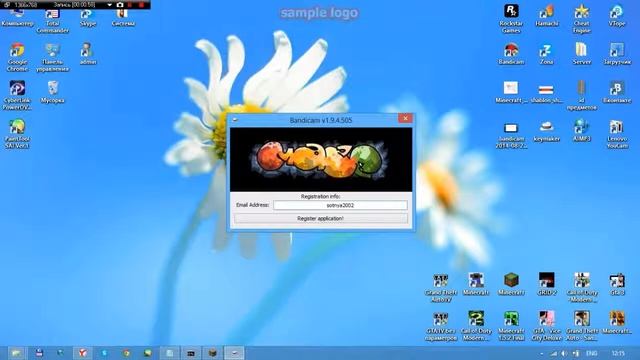Open Total Commander desktop shortcut
The width and height of the screenshot is (640, 360).
click(x=52, y=20)
